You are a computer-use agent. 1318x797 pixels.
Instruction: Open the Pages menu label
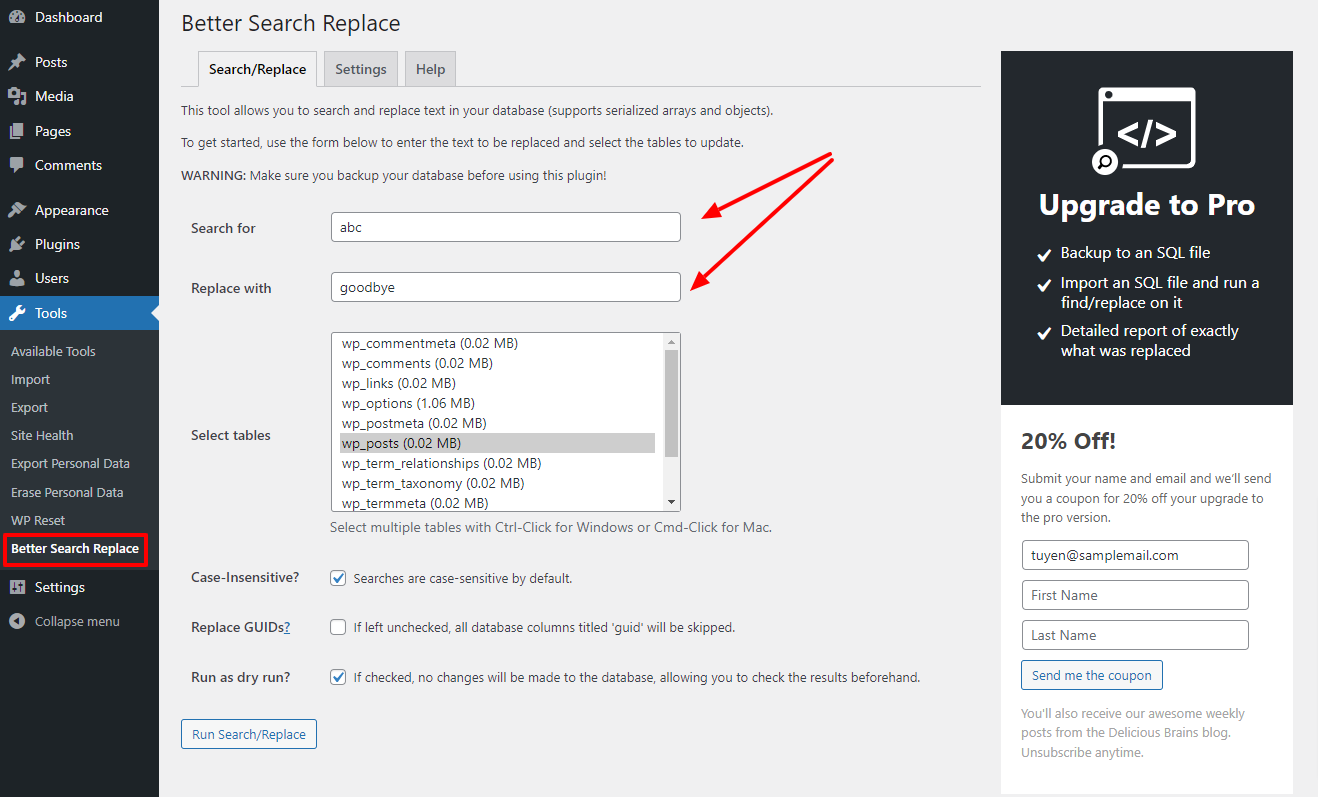coord(53,131)
